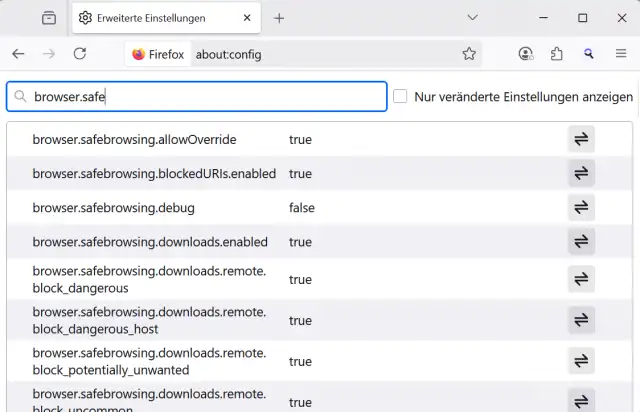Toggle browser.safebrowsing.downloads.enabled setting

(x=581, y=242)
